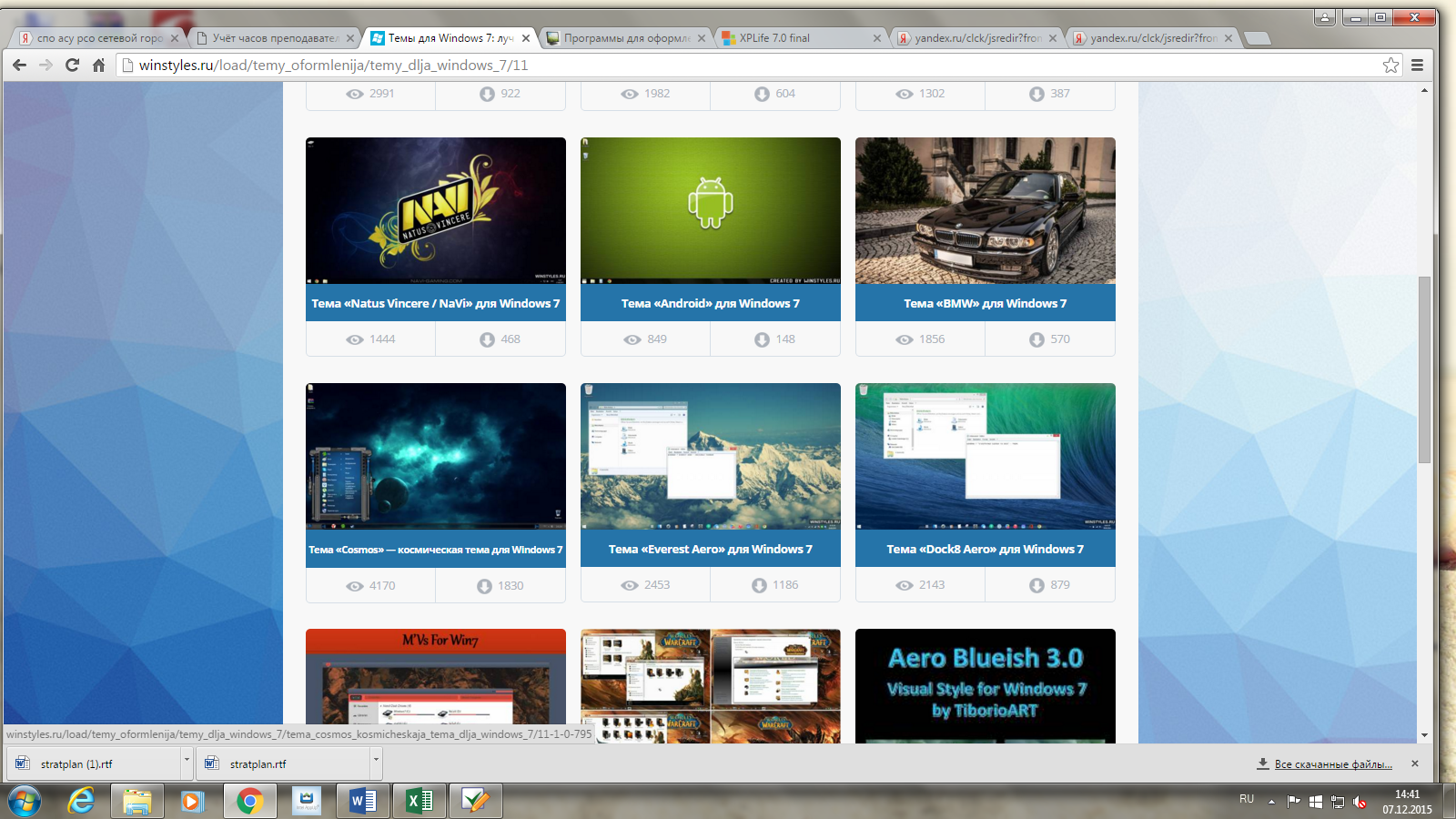Open the M'Vs For Win7 thumbnail

tap(436, 686)
